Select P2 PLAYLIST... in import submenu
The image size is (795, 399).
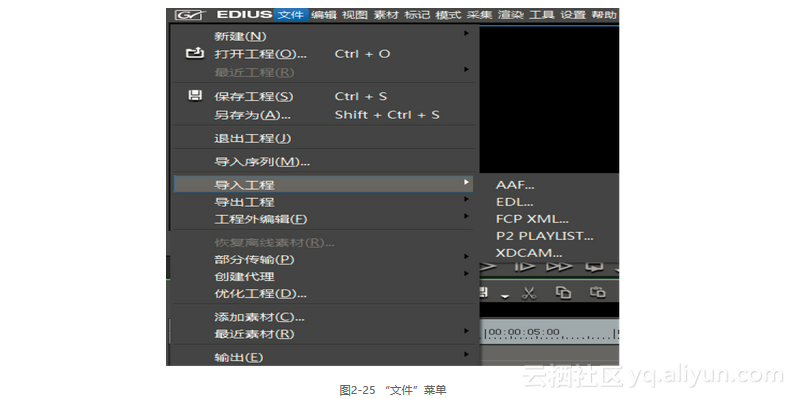(x=544, y=236)
